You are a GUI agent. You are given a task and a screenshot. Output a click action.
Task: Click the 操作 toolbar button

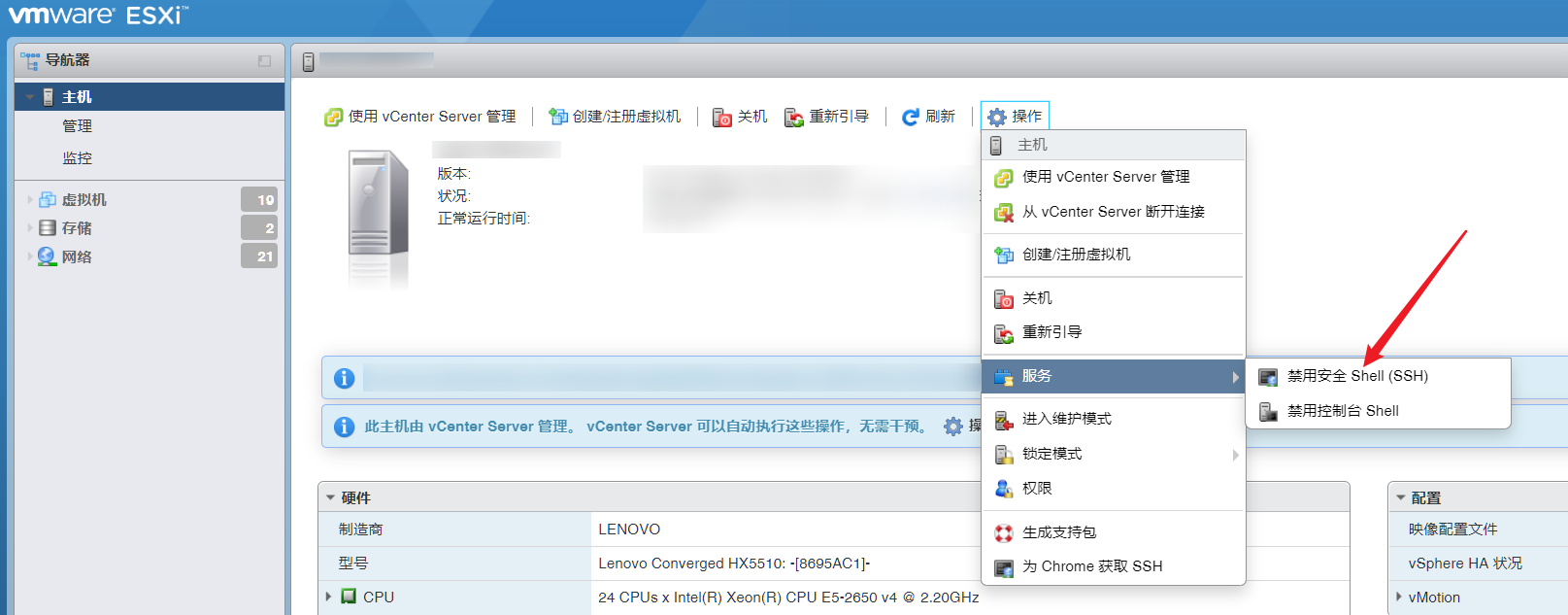[x=1015, y=117]
